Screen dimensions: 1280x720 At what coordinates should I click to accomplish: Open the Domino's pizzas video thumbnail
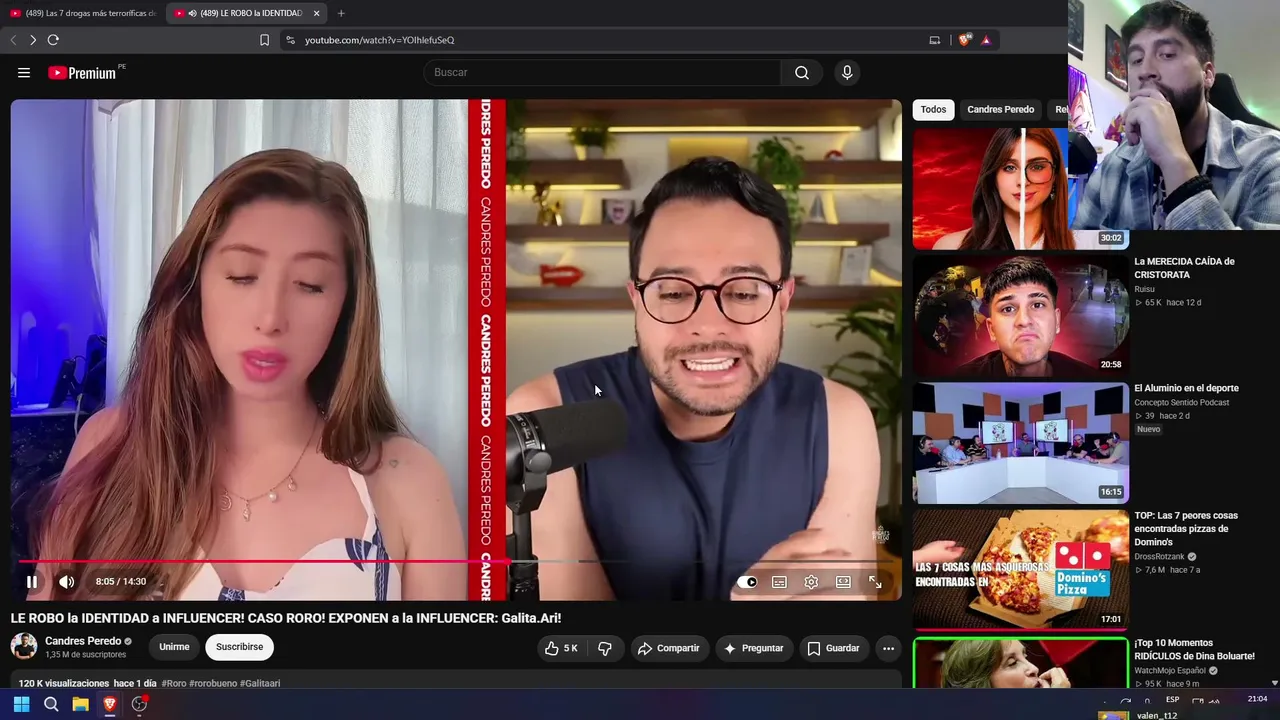1020,570
